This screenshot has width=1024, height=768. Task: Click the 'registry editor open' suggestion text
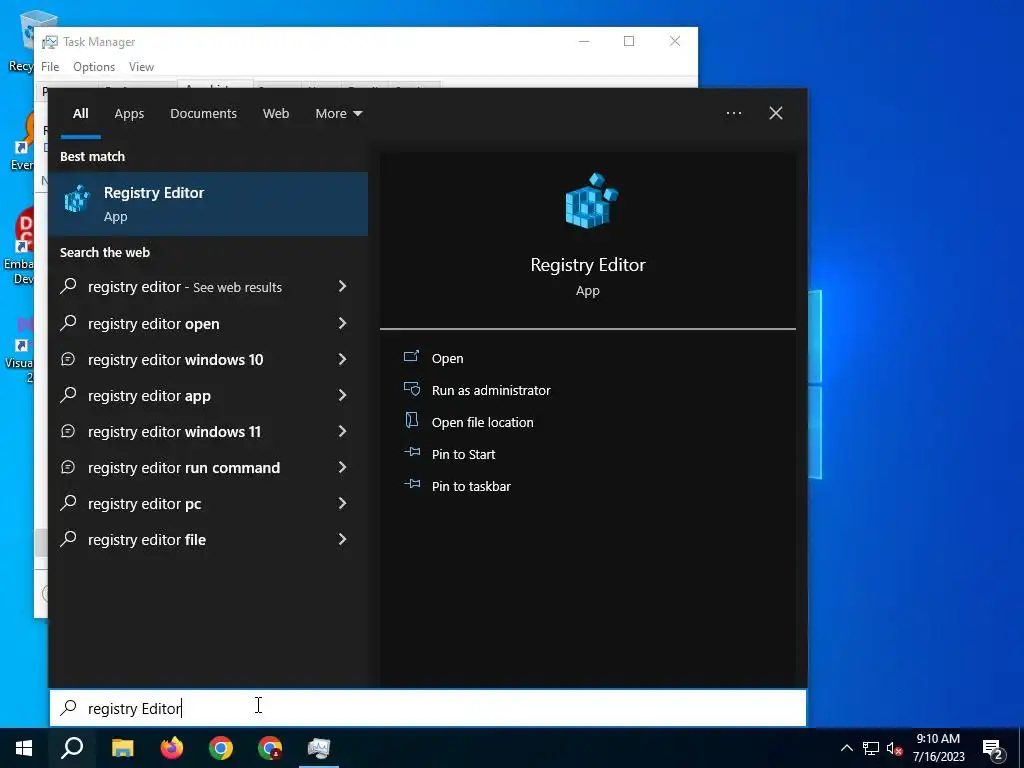coord(153,324)
